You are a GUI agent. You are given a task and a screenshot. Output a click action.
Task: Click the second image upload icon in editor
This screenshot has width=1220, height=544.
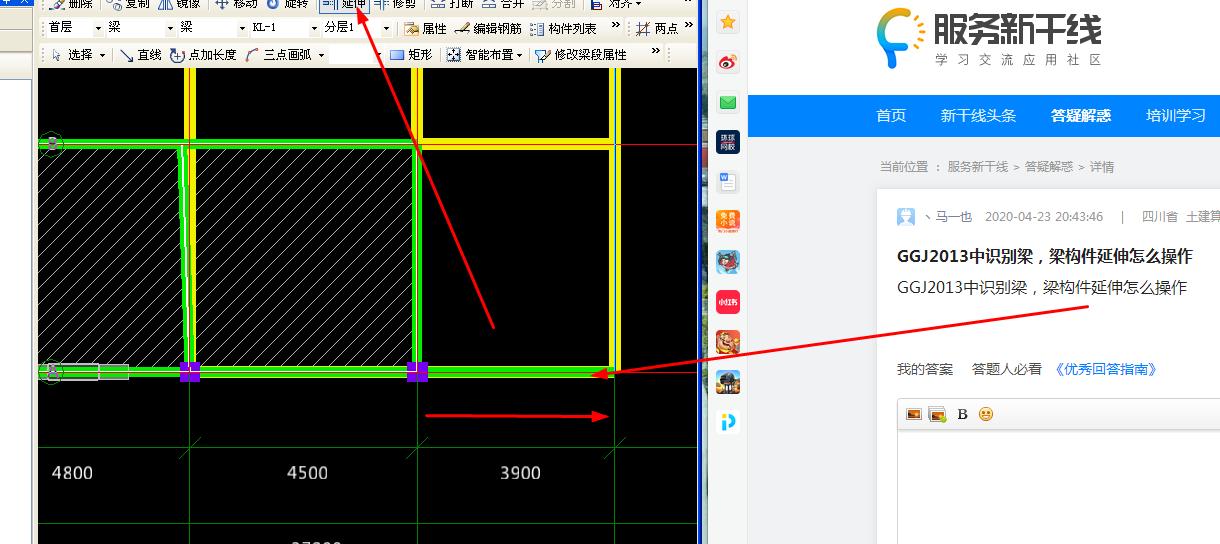pos(937,414)
